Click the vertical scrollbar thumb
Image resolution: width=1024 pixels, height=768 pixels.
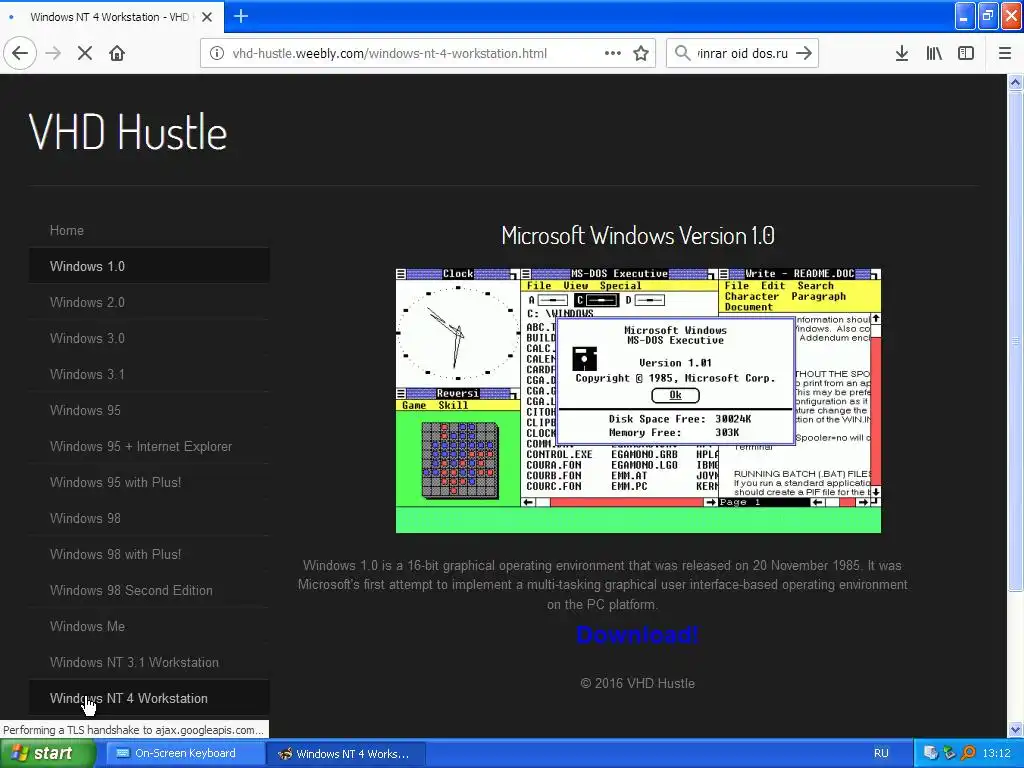[1016, 340]
